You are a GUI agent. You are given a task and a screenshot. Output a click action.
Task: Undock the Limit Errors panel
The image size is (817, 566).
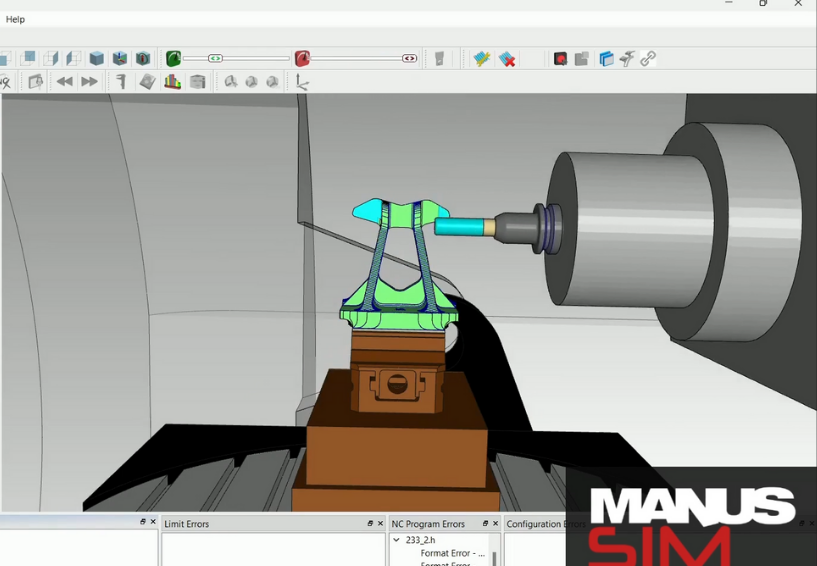[370, 524]
